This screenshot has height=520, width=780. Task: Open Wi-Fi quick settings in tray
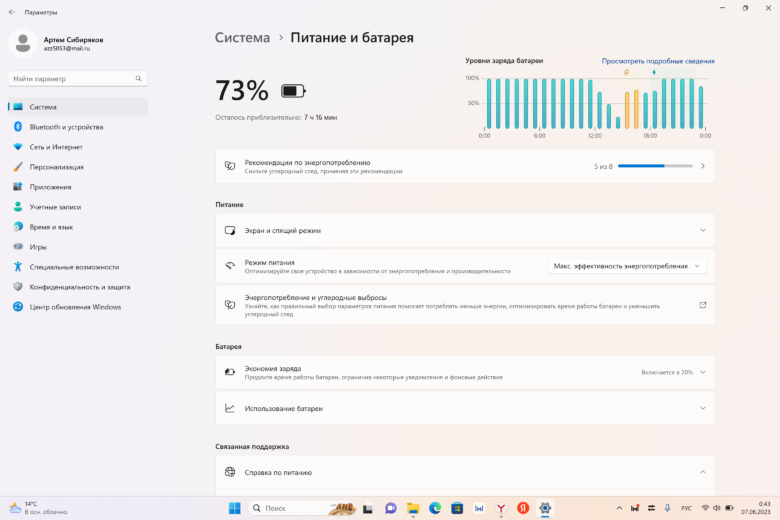[x=705, y=508]
